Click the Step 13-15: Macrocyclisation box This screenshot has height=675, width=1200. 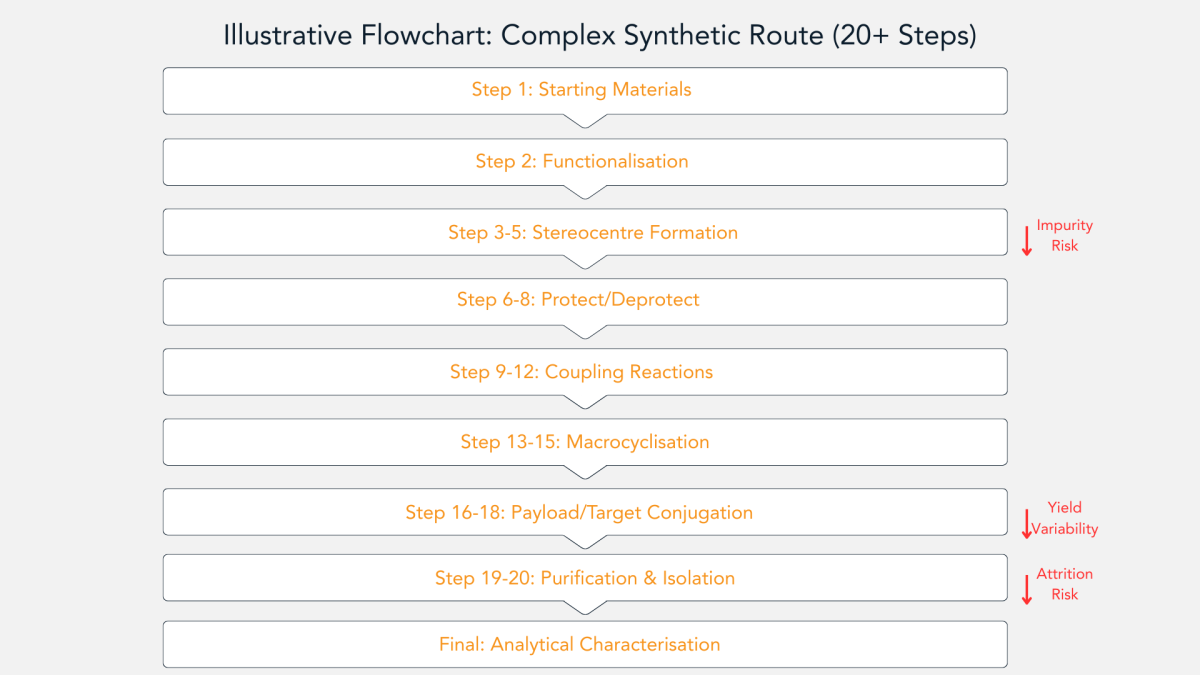pos(585,442)
